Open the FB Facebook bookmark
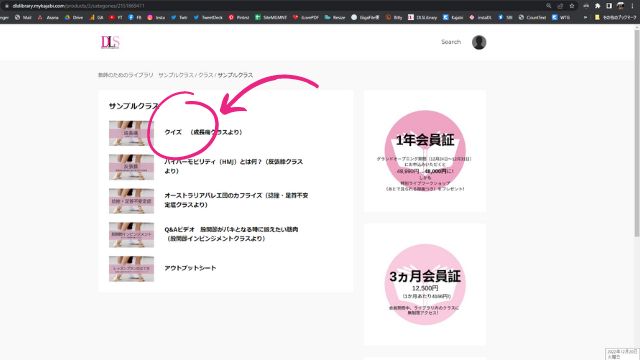The width and height of the screenshot is (640, 360). tap(135, 18)
